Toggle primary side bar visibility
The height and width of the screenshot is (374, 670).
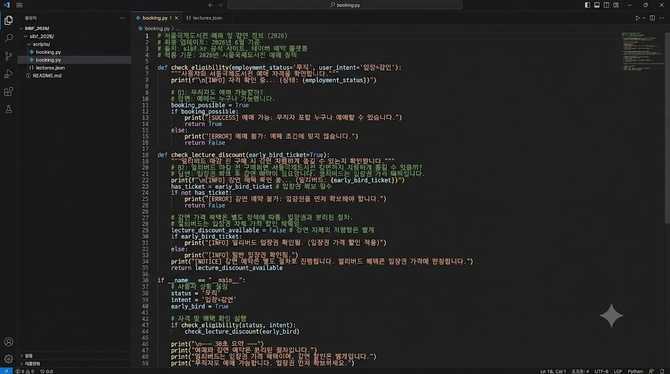(x=588, y=5)
